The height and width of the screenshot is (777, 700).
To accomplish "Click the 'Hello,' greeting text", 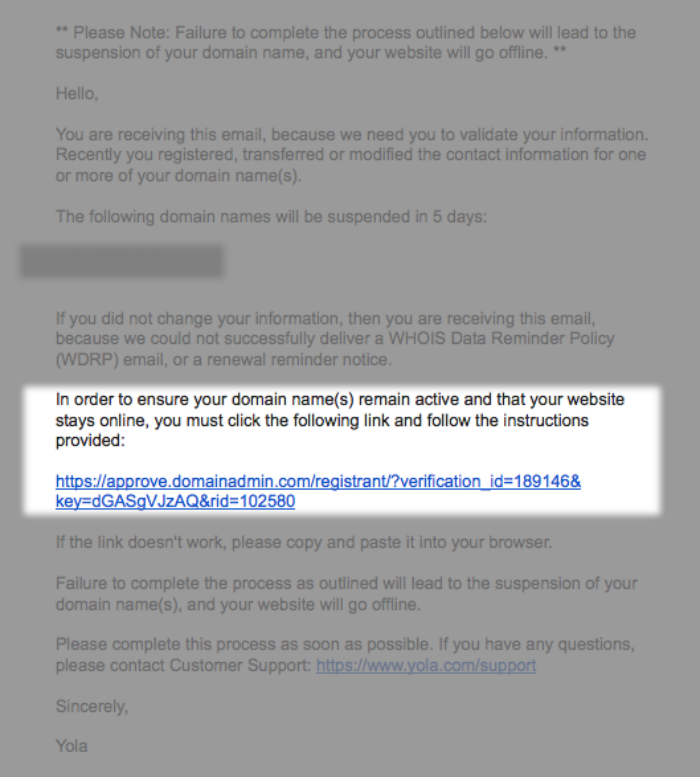I will (77, 94).
